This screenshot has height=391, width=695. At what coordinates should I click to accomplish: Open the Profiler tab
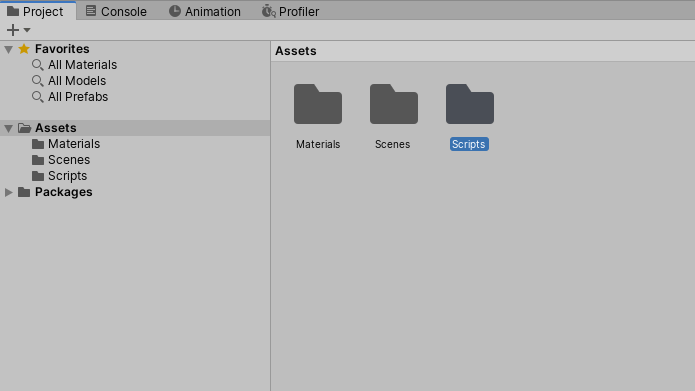pyautogui.click(x=290, y=11)
